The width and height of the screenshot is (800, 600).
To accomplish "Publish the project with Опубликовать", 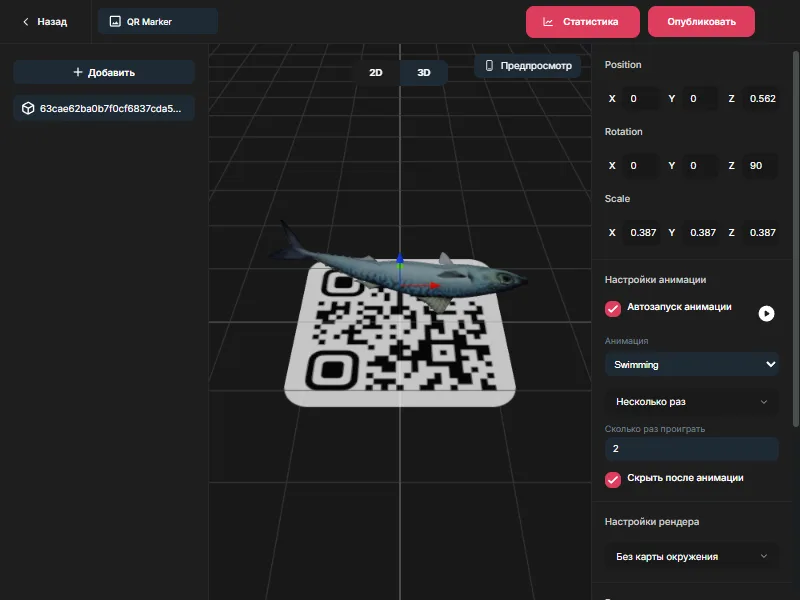I will pos(701,22).
